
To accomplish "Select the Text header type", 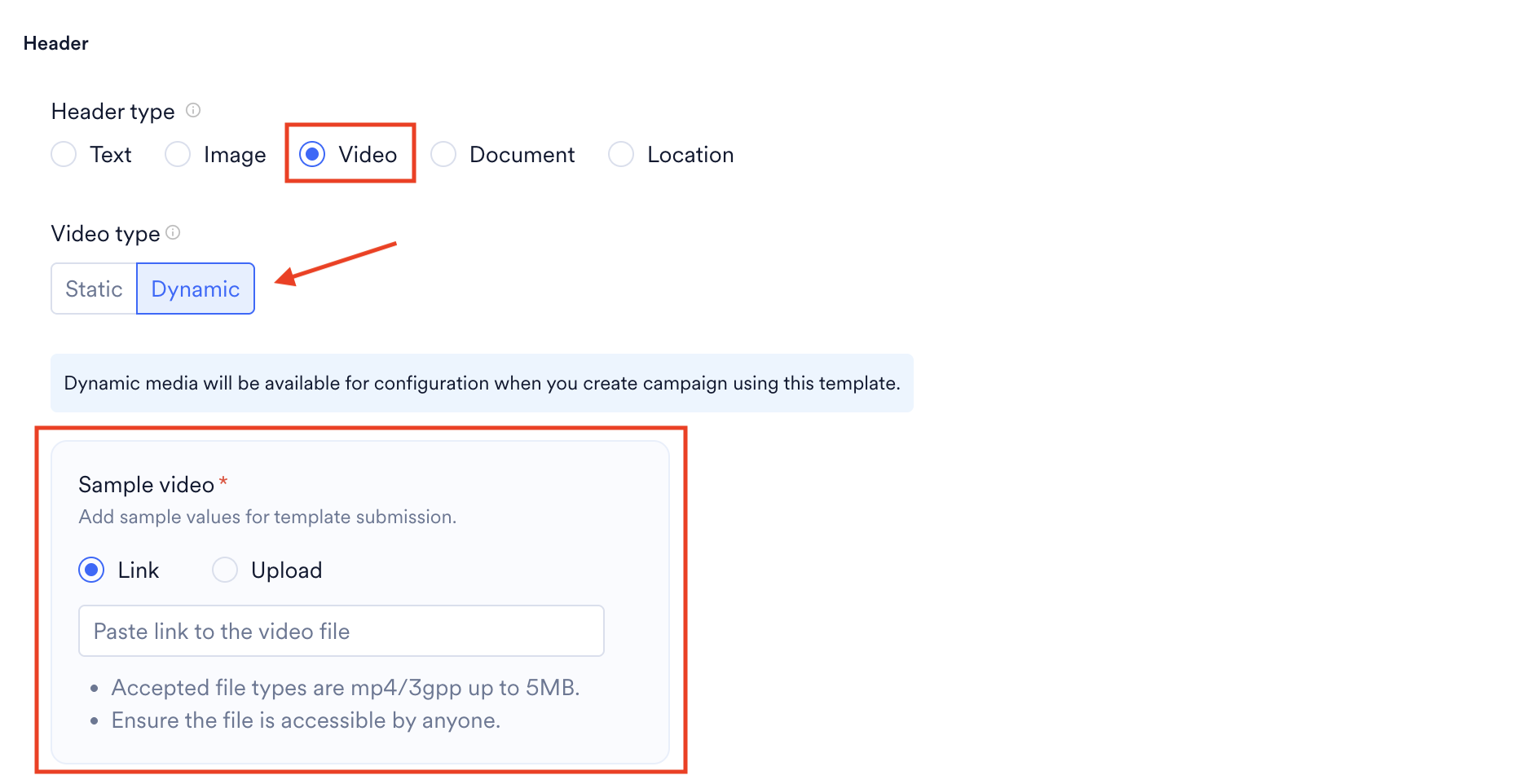I will click(x=64, y=154).
